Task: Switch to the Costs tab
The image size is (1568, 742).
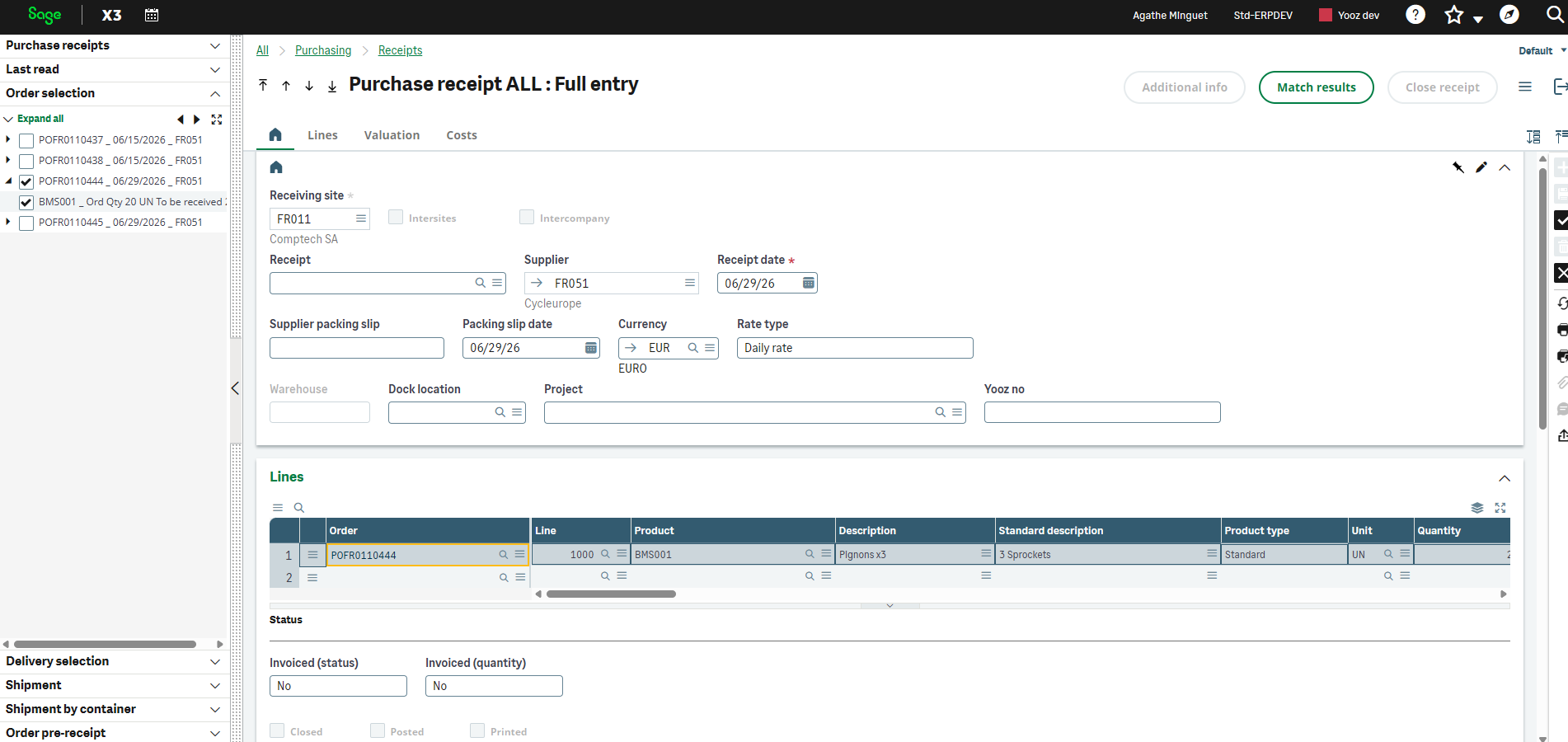Action: 462,135
